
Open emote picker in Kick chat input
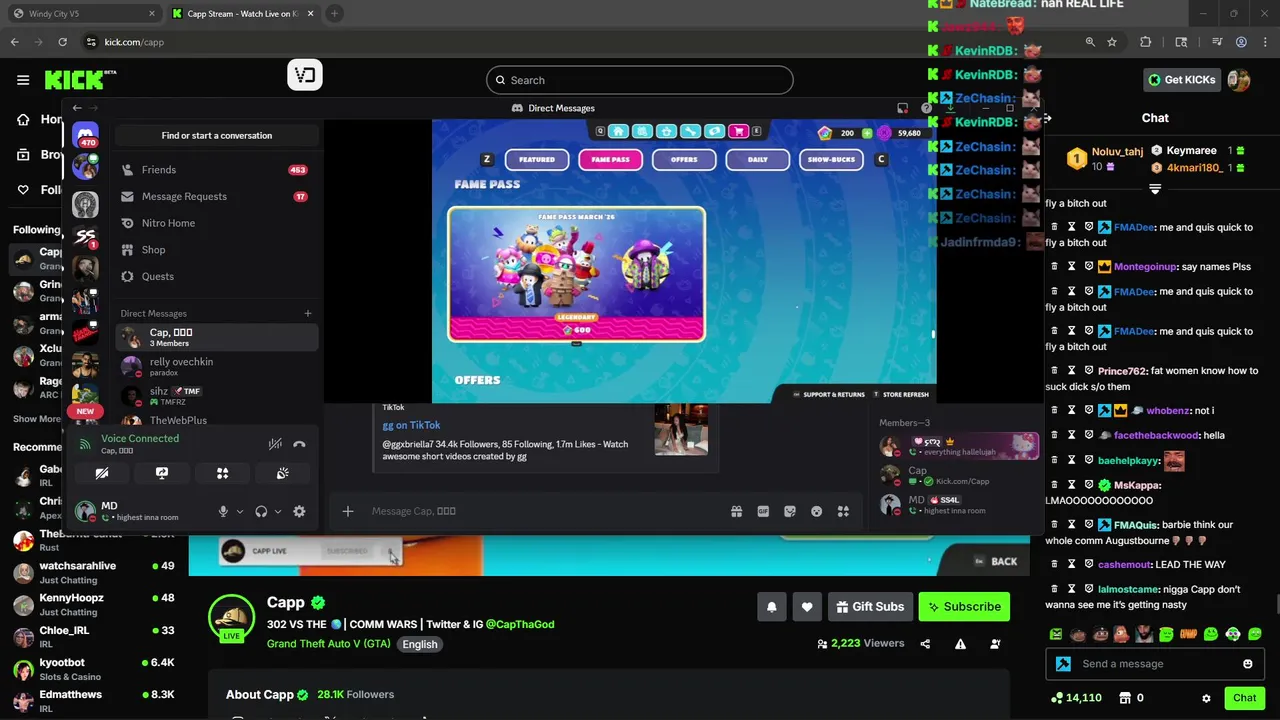1248,664
